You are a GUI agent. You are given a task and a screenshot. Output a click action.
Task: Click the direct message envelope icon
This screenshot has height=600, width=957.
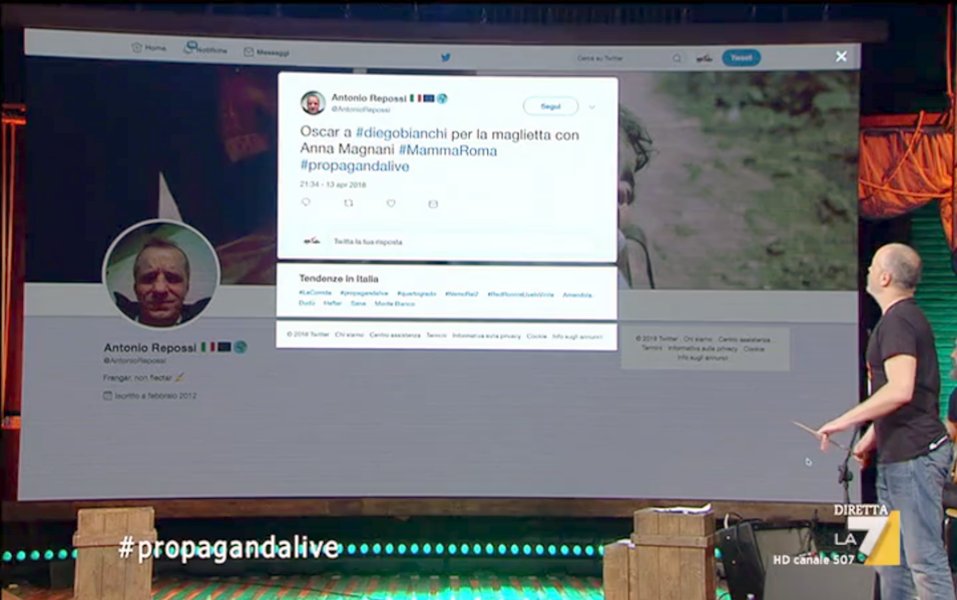click(433, 204)
